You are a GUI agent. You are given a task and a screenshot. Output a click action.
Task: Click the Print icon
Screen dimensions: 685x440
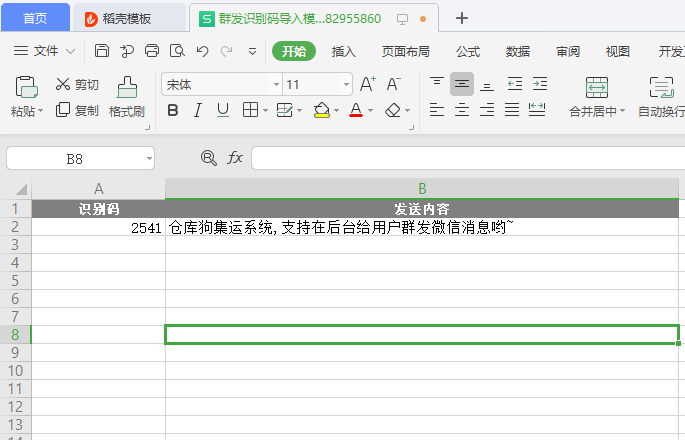click(x=152, y=51)
